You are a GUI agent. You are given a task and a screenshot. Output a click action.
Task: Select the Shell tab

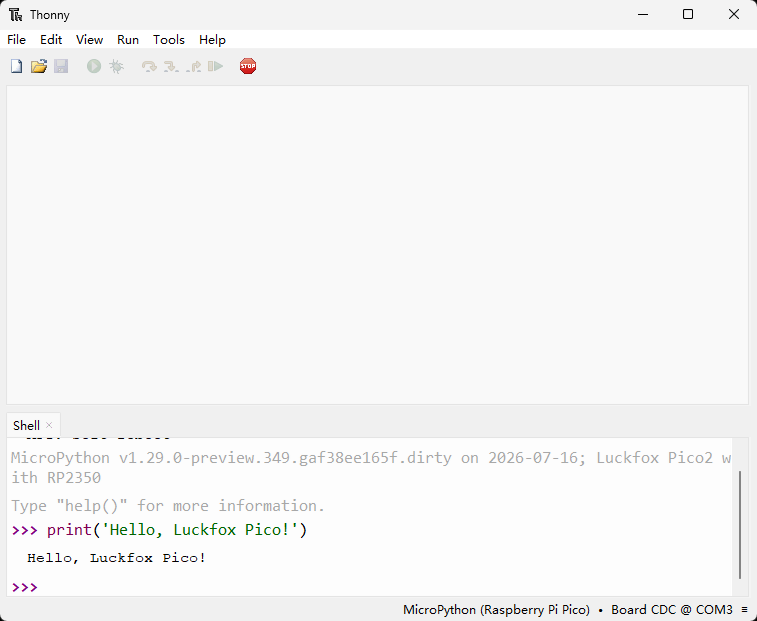(x=27, y=425)
